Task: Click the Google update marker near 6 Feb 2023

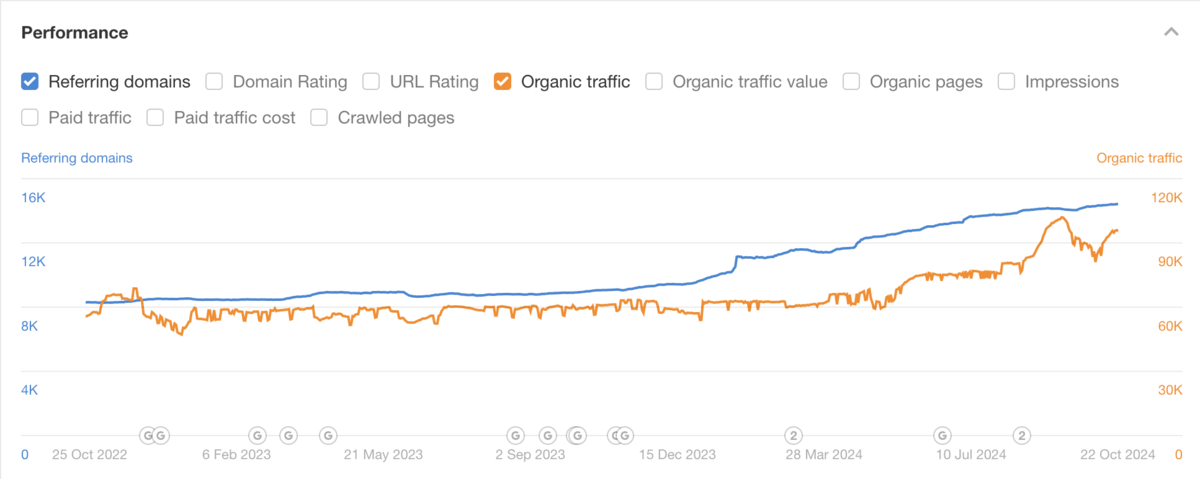Action: click(x=256, y=435)
